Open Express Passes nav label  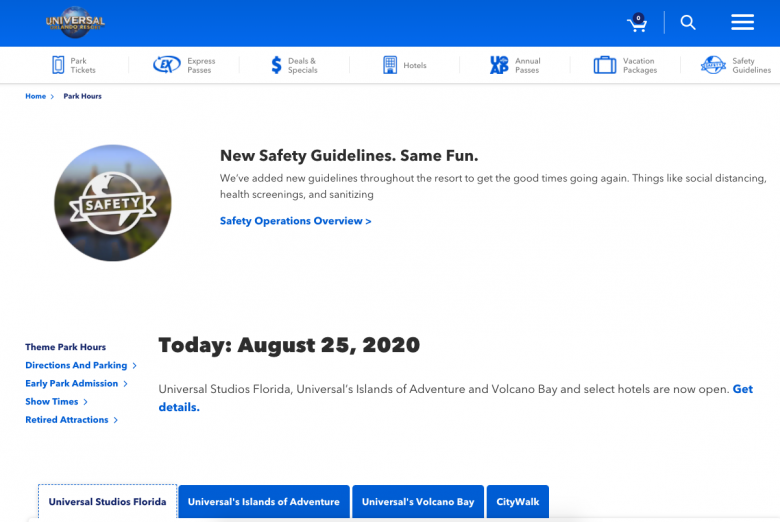tap(201, 65)
